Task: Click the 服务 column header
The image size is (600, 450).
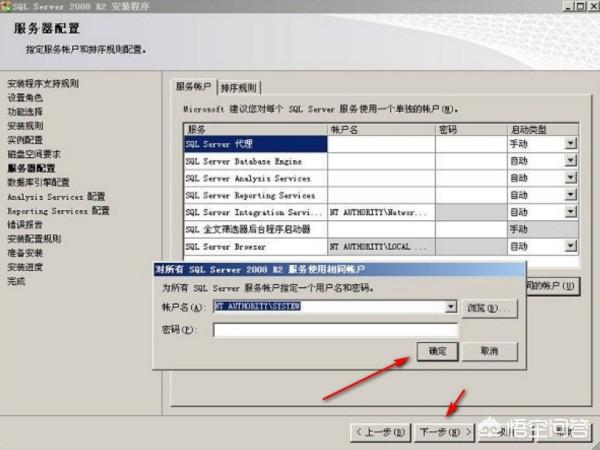Action: tap(256, 129)
